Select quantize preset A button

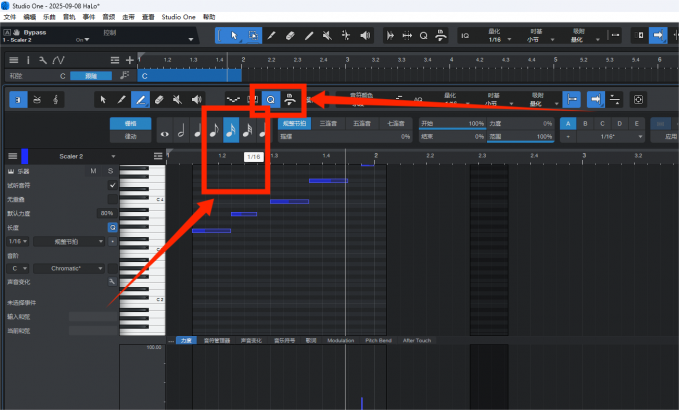pos(568,123)
